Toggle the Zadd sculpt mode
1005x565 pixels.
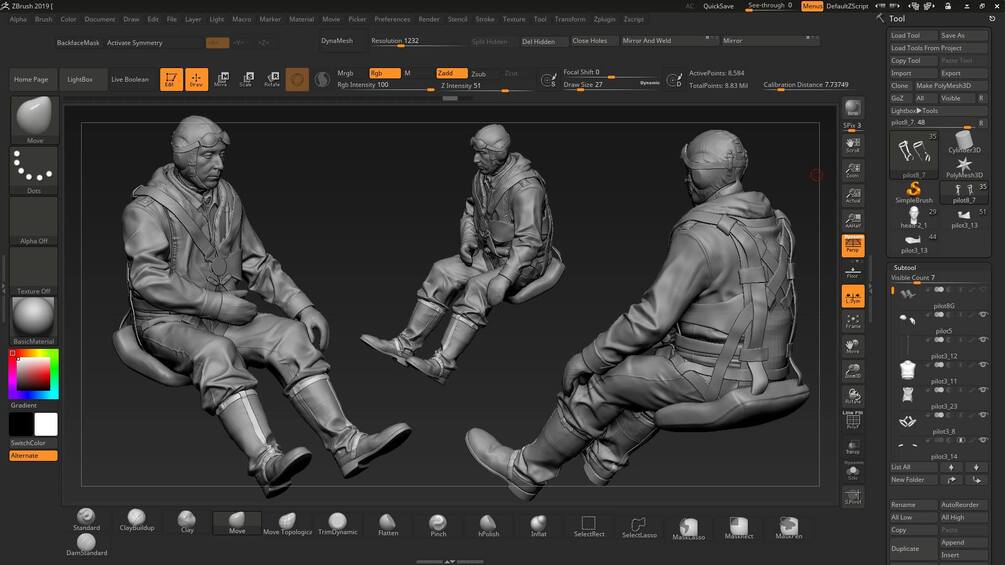coord(450,73)
